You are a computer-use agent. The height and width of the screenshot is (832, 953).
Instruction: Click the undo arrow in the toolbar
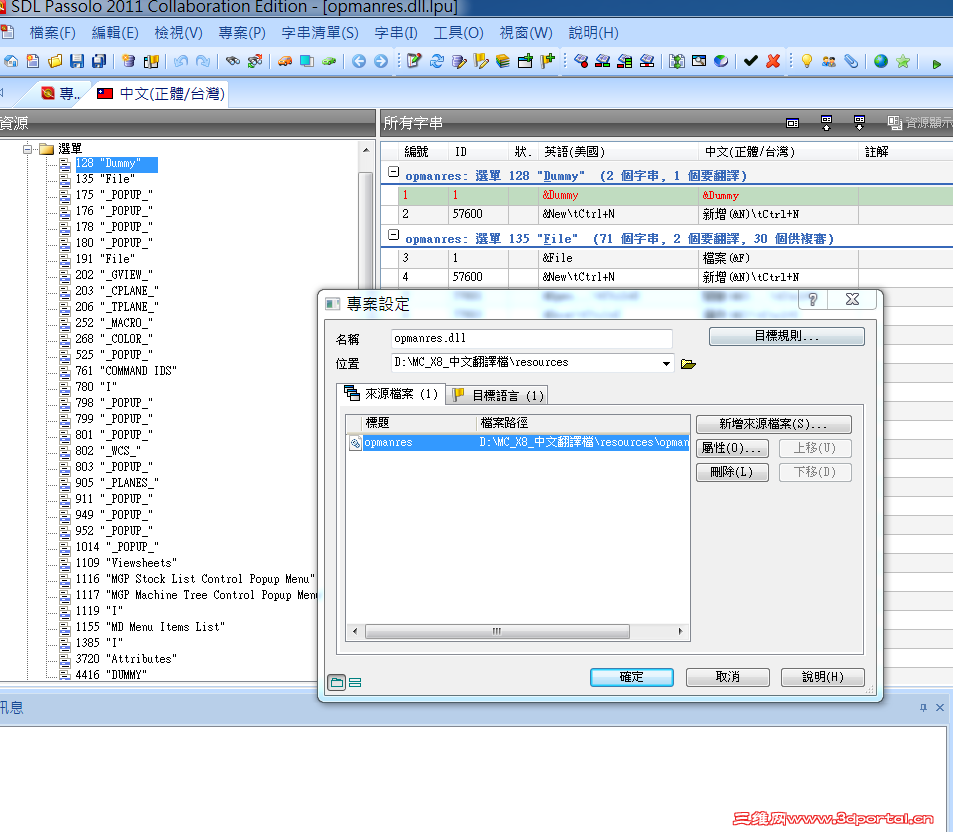coord(181,61)
